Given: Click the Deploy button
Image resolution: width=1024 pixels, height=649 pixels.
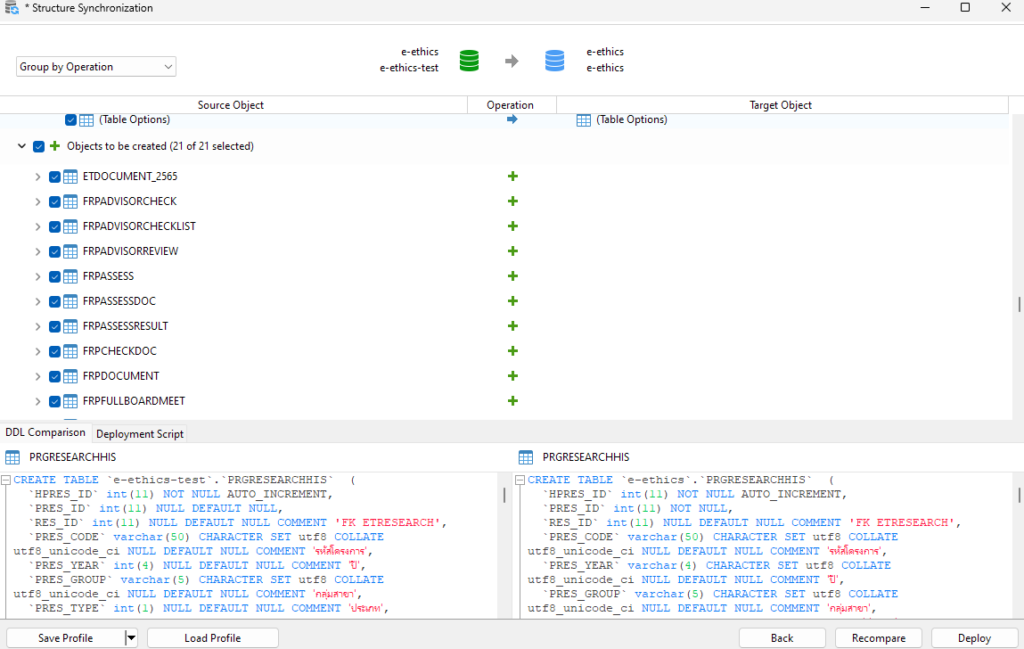Looking at the screenshot, I should [x=973, y=638].
